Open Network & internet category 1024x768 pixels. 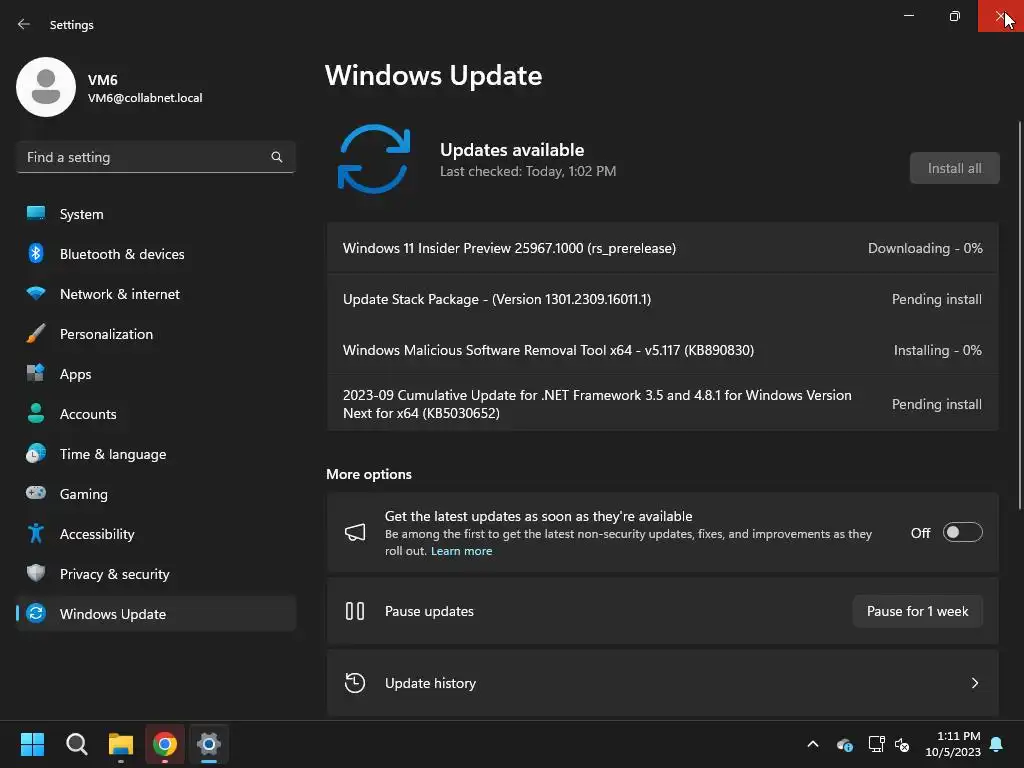tap(156, 294)
